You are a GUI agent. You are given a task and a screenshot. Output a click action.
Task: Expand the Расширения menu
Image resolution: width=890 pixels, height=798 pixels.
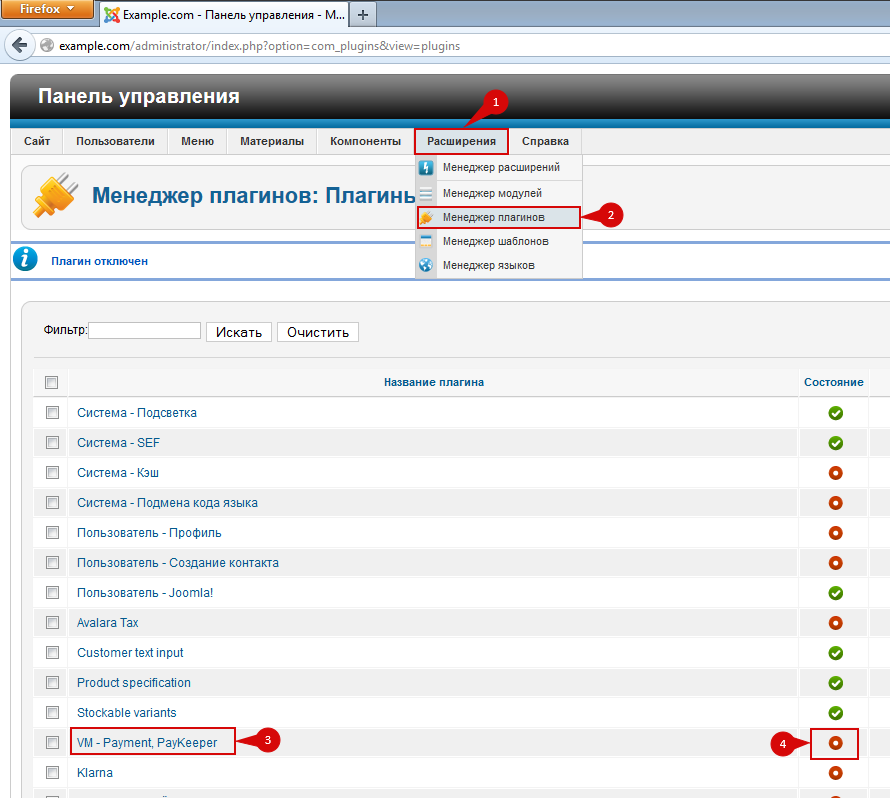tap(461, 141)
